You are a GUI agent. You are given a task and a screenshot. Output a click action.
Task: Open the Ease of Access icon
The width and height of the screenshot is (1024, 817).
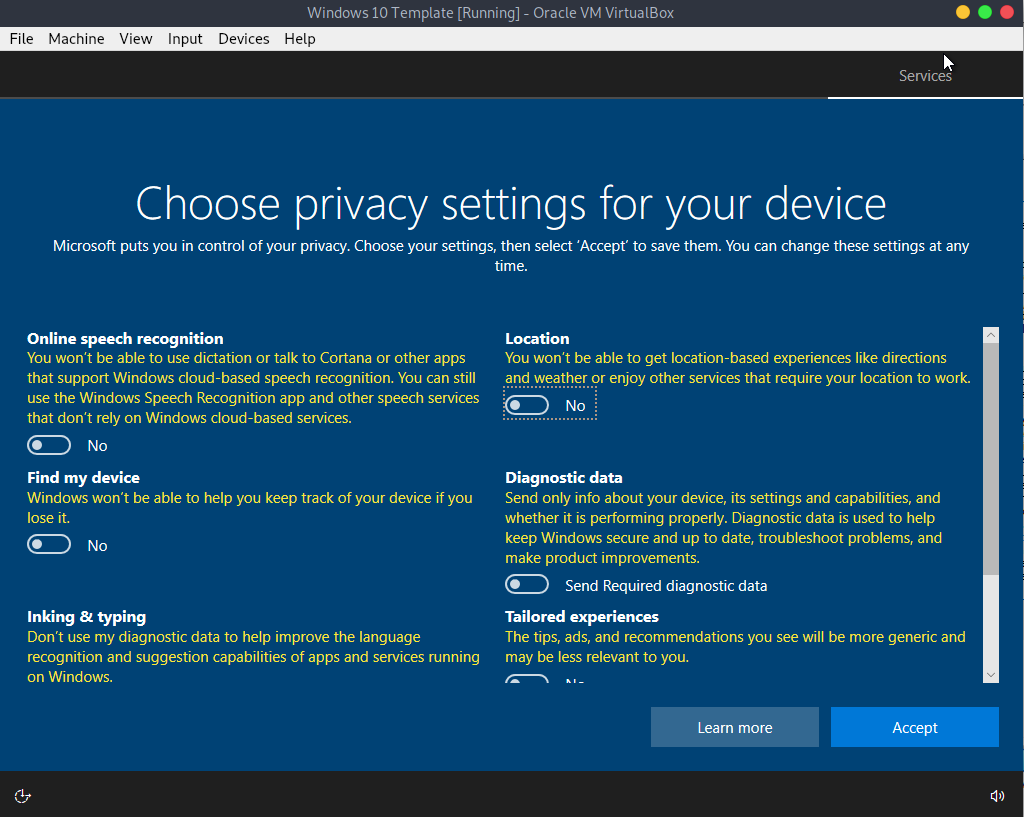click(x=23, y=795)
